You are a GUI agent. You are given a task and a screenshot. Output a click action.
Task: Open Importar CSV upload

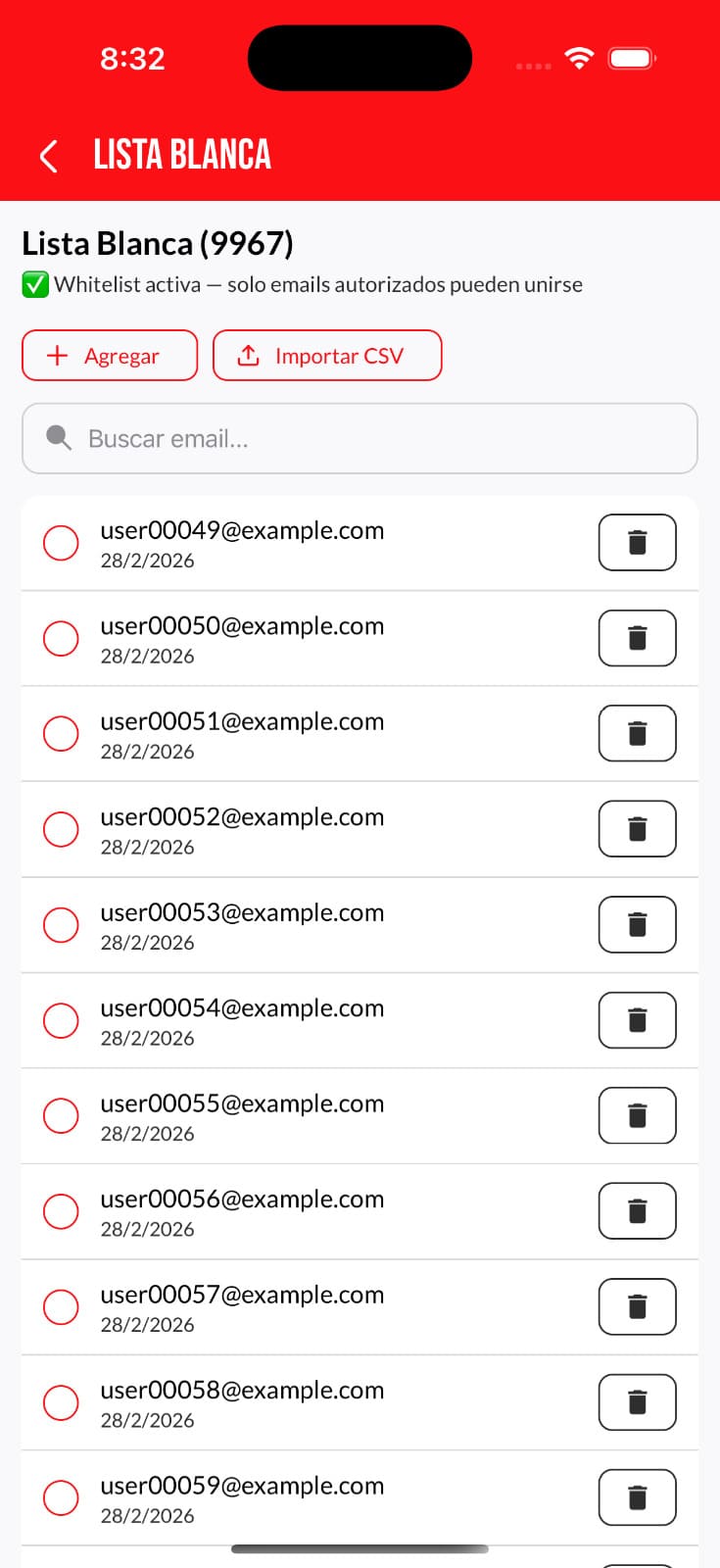coord(327,356)
